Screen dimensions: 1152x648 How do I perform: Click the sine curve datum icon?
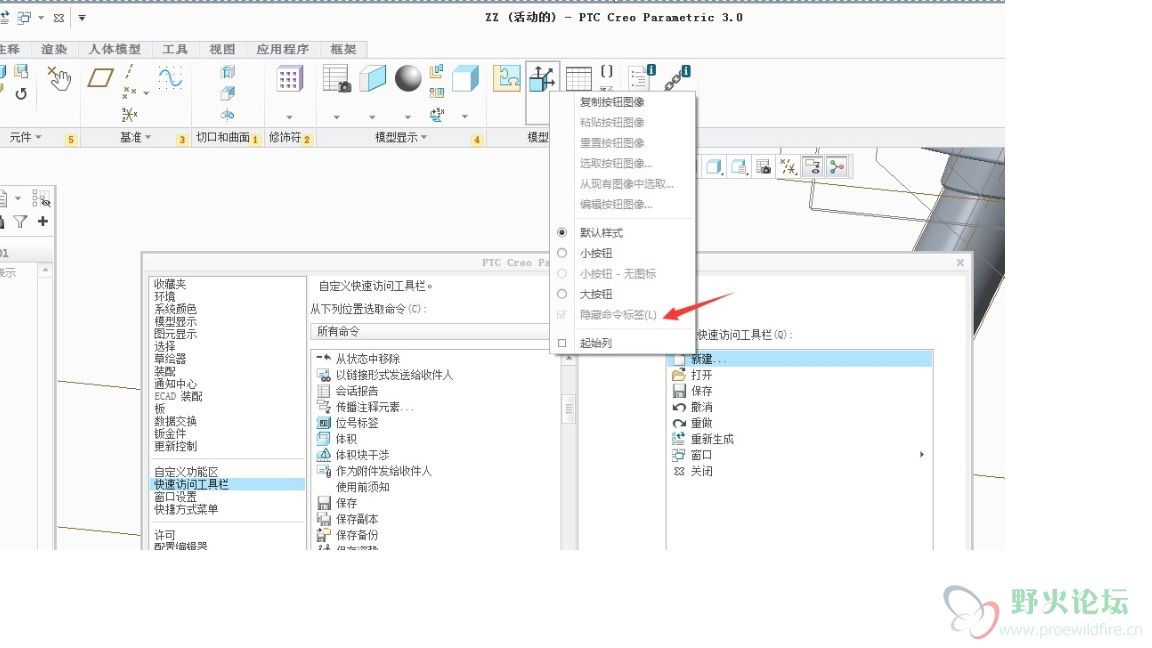click(x=170, y=77)
